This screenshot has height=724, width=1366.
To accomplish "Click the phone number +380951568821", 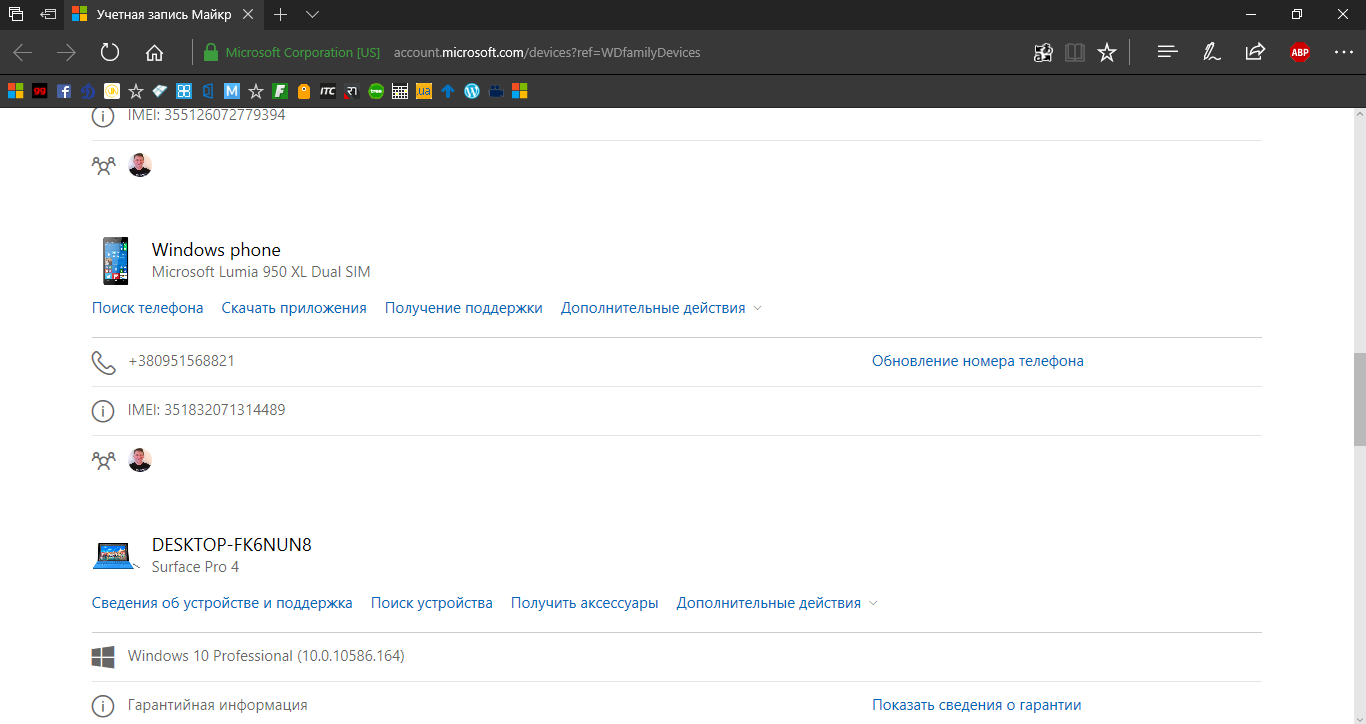I will tap(182, 361).
